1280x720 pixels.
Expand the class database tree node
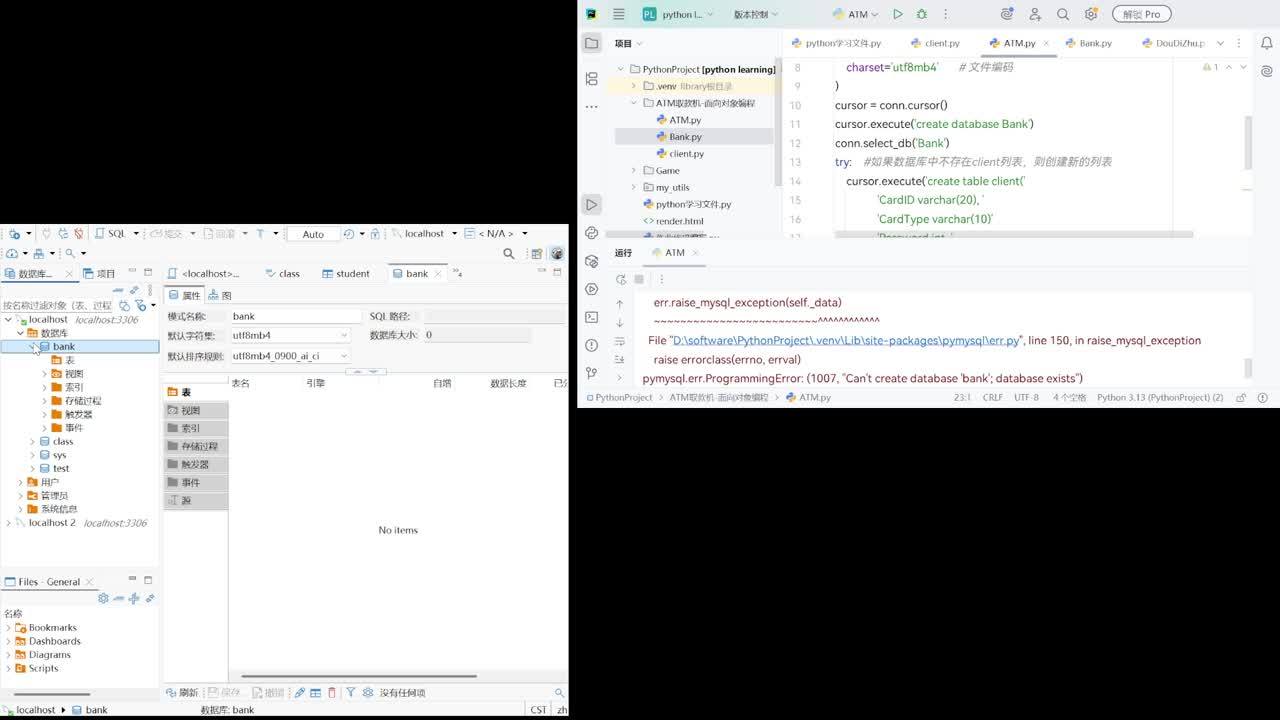coord(32,441)
